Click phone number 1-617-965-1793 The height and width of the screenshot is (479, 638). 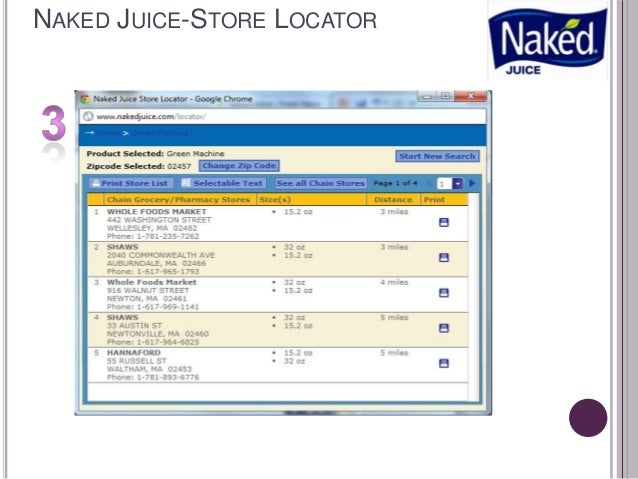click(x=168, y=271)
